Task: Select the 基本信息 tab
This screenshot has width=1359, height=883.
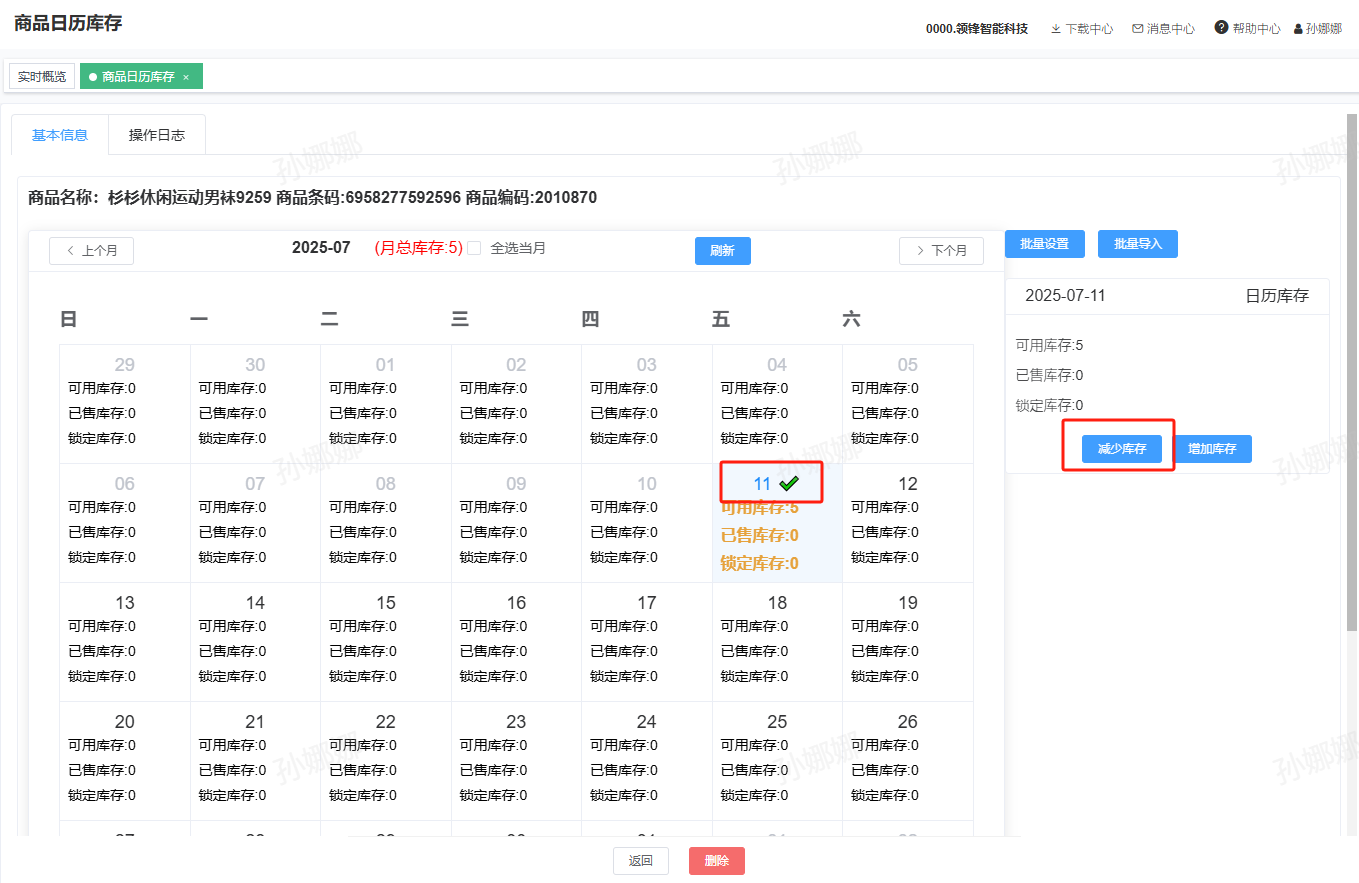Action: 60,135
